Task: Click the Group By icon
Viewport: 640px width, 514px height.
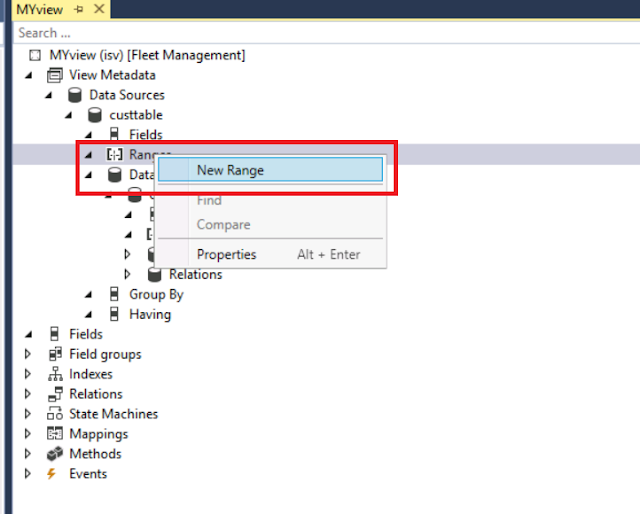Action: (x=114, y=294)
